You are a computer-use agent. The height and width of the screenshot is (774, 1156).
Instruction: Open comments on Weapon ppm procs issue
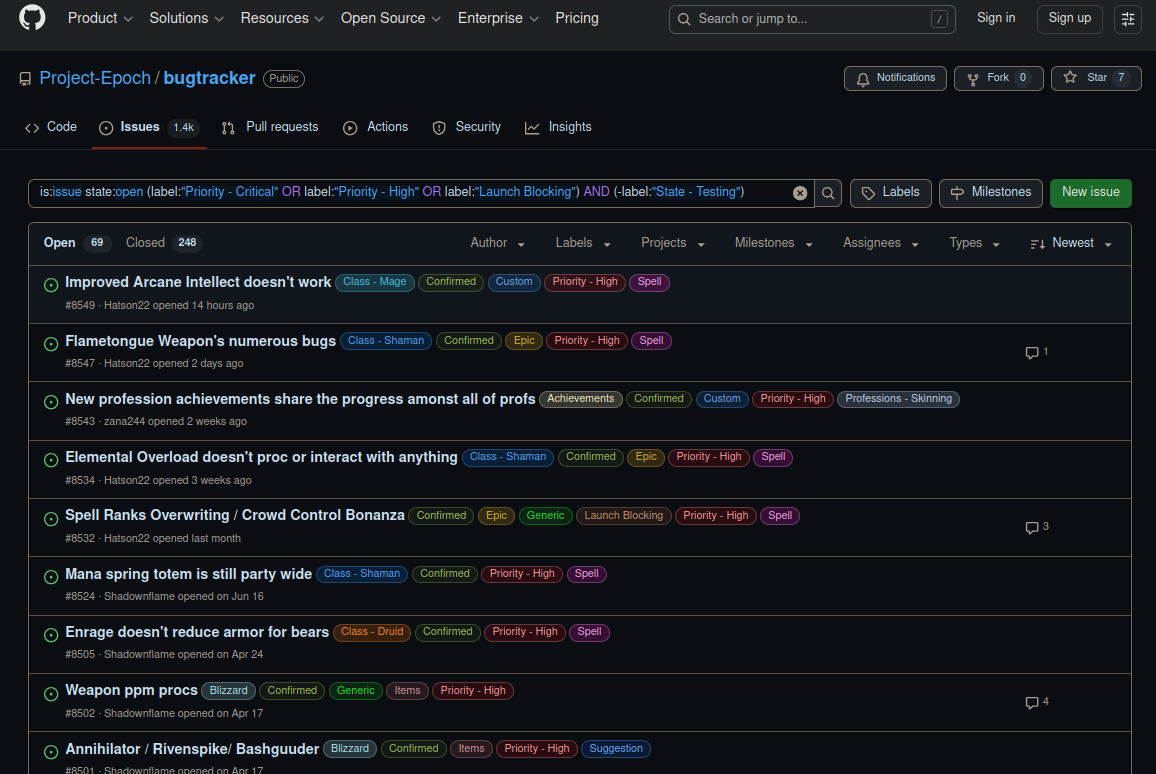1037,702
